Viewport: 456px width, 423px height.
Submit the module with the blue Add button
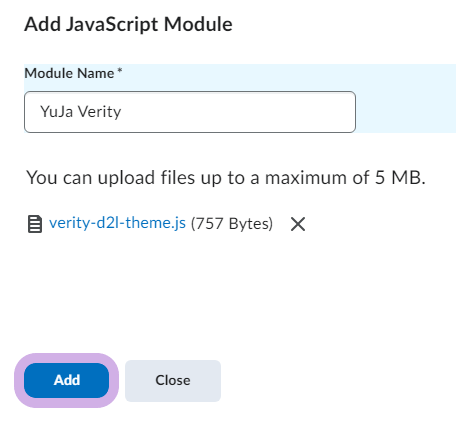pyautogui.click(x=66, y=380)
